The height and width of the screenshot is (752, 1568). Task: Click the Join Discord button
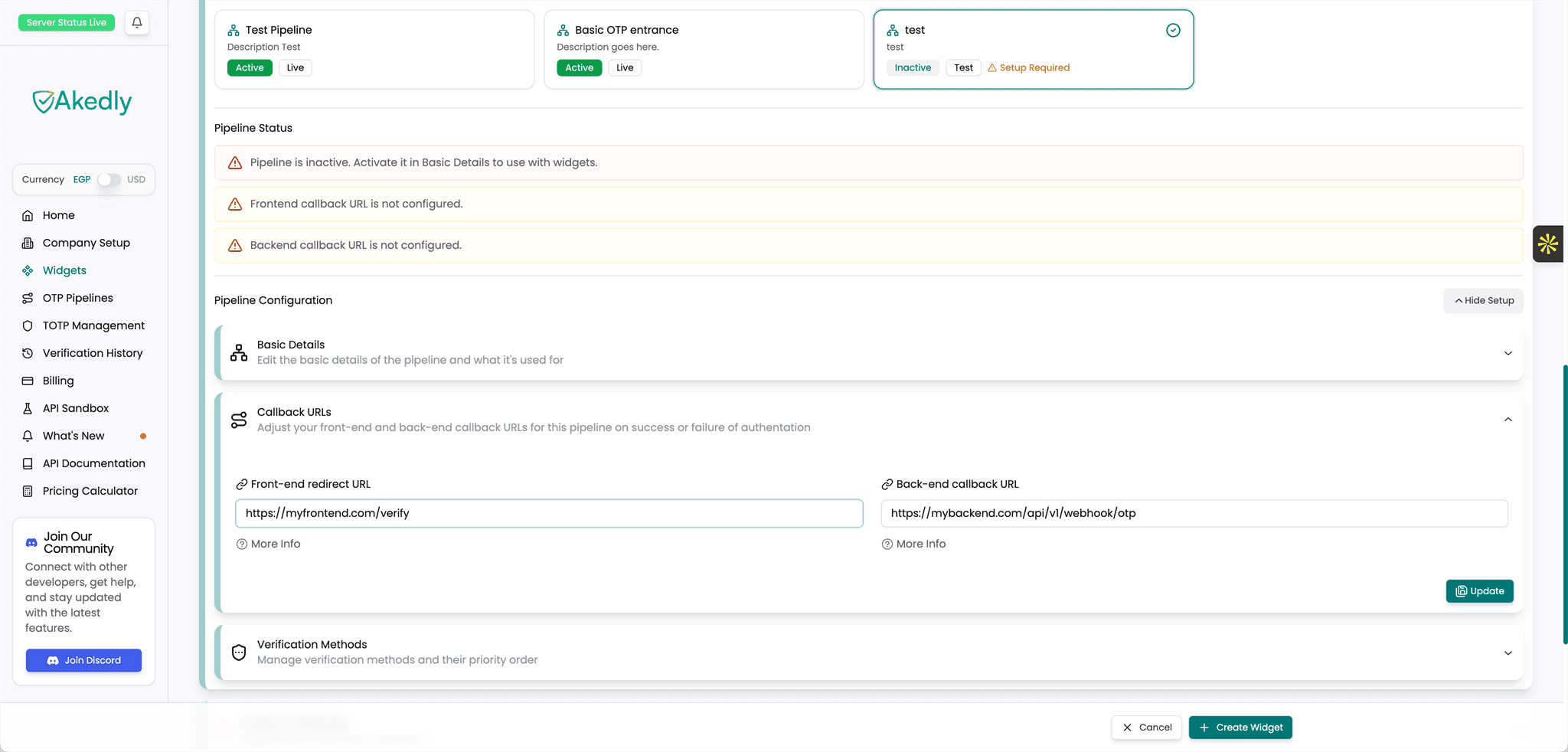pyautogui.click(x=83, y=660)
